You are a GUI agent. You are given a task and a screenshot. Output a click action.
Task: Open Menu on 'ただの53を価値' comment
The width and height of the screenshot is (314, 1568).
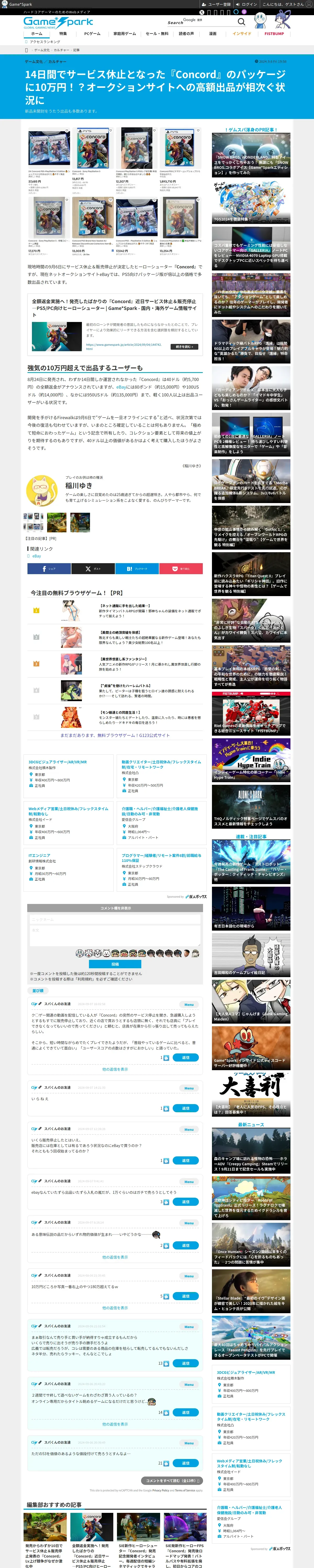[189, 1443]
